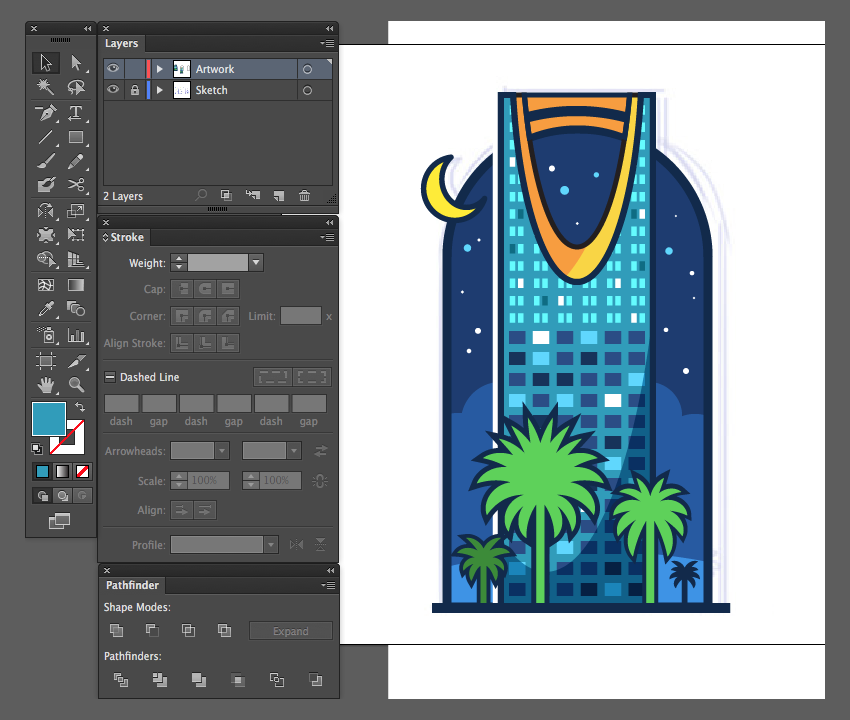Screen dimensions: 850x720
Task: Open the stroke Profile dropdown
Action: click(x=271, y=544)
